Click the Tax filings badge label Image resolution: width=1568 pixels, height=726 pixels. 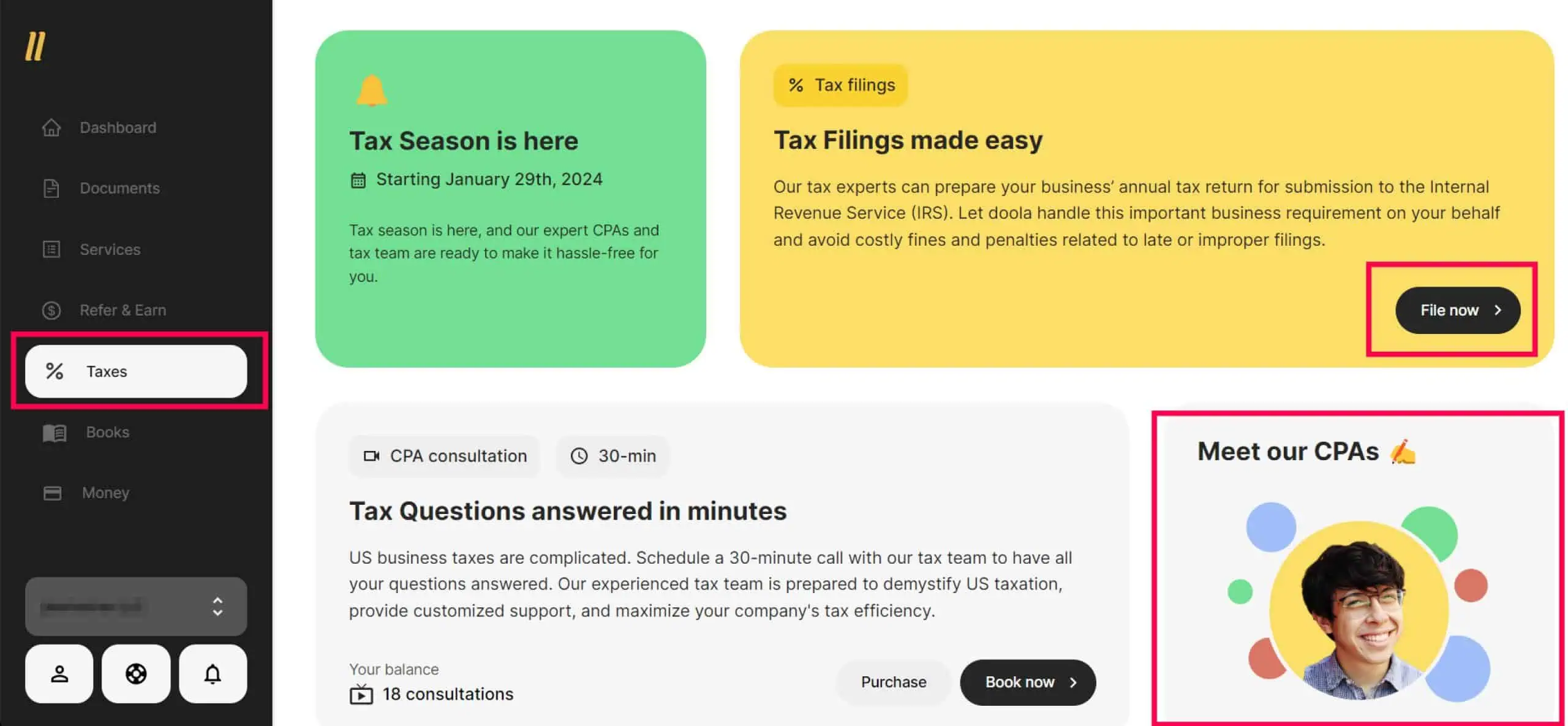840,84
